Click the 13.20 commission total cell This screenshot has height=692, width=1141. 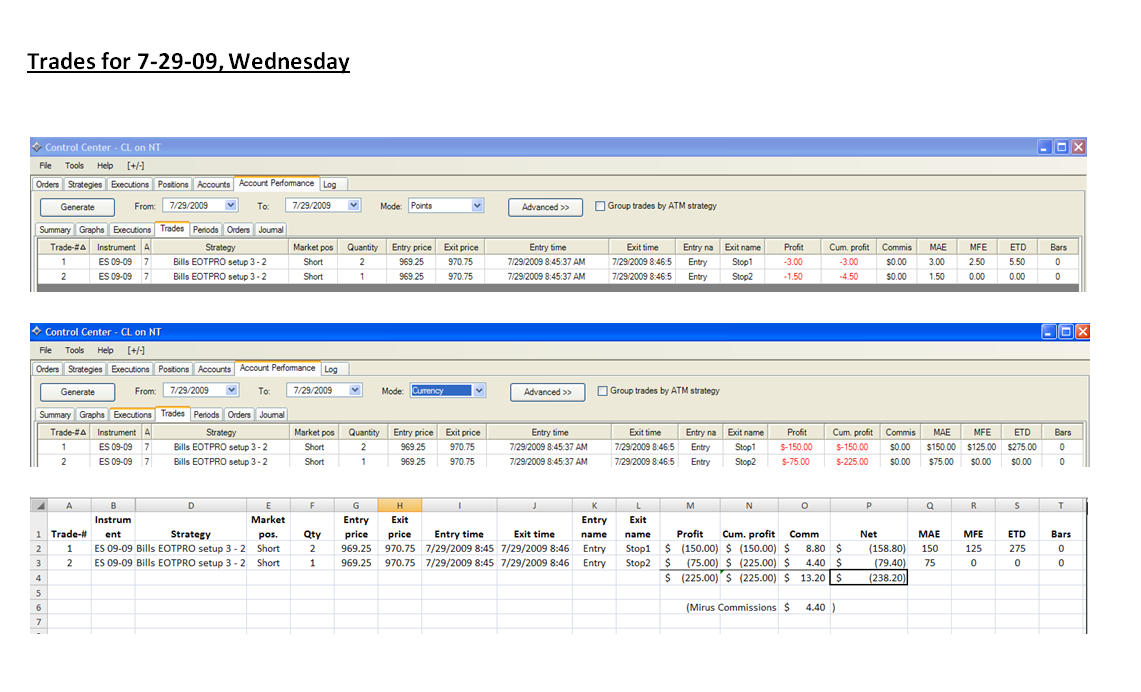point(804,578)
